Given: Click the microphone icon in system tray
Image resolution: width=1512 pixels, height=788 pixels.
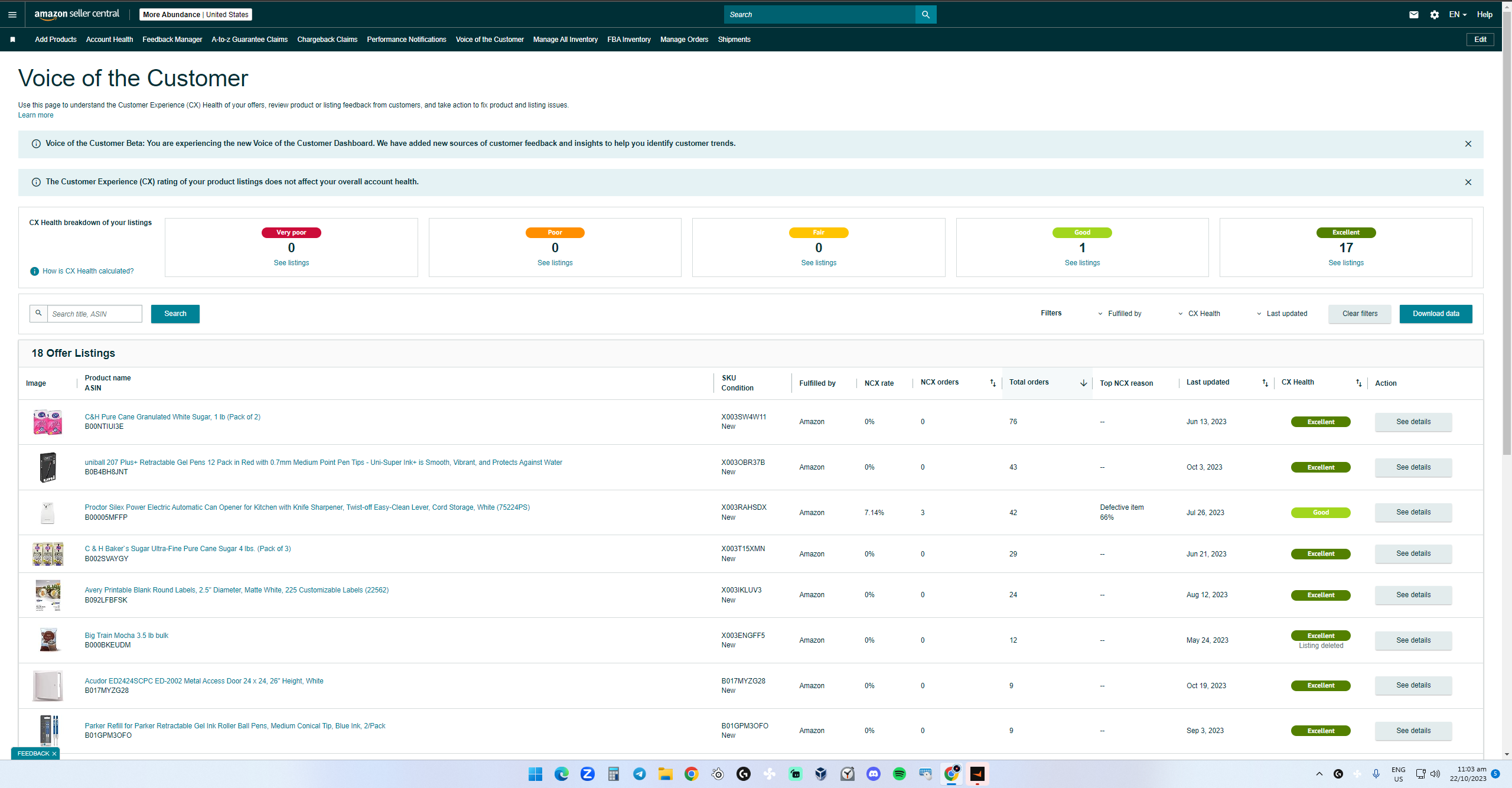Looking at the screenshot, I should coord(1376,774).
